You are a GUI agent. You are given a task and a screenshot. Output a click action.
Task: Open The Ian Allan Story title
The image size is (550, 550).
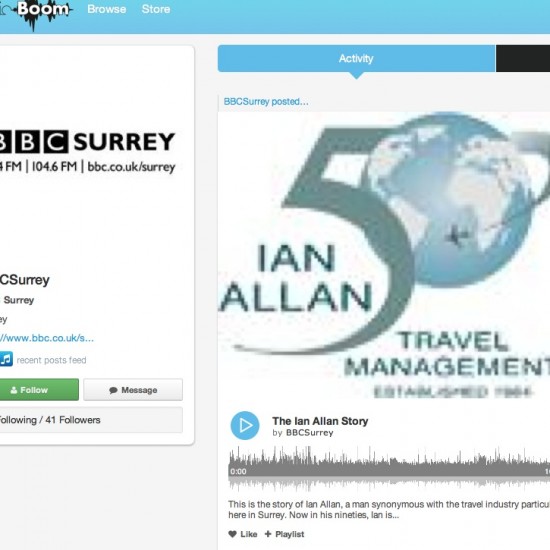[x=320, y=421]
